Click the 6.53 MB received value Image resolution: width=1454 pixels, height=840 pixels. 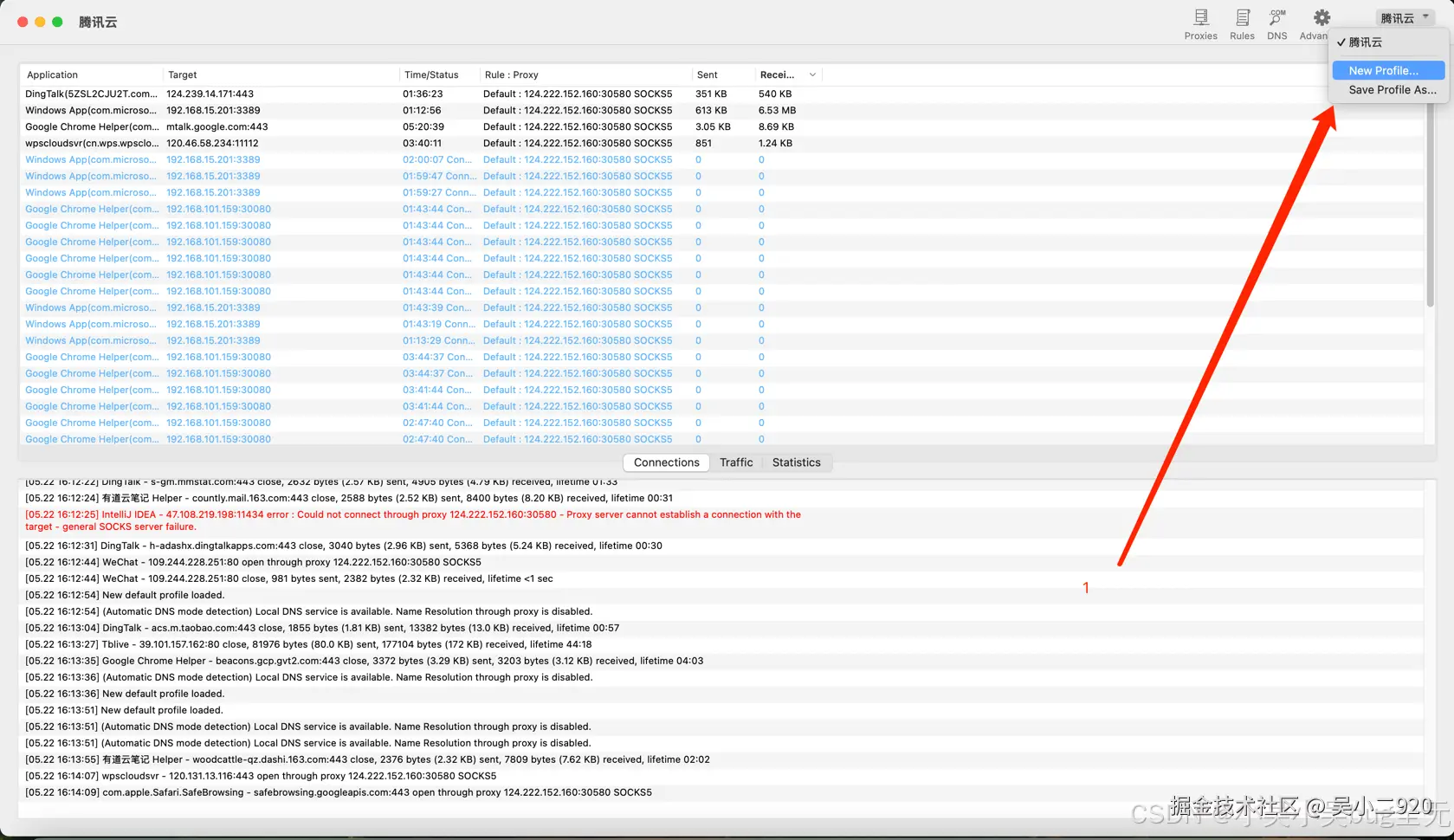[x=777, y=110]
